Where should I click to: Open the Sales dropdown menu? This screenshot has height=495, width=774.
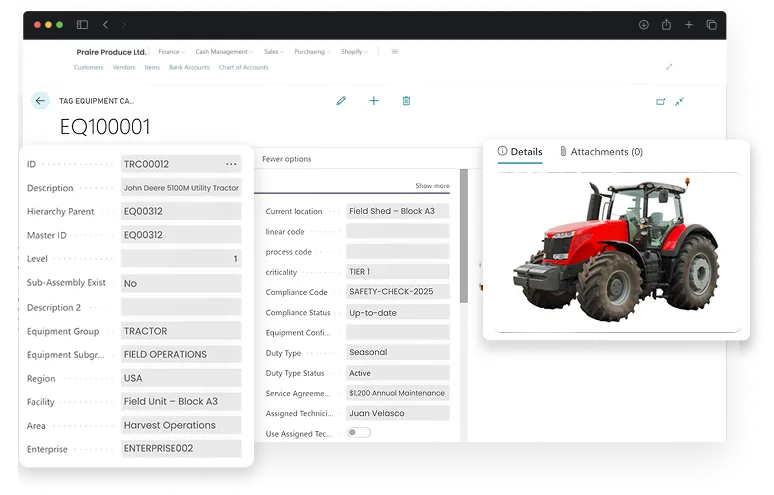pyautogui.click(x=273, y=52)
